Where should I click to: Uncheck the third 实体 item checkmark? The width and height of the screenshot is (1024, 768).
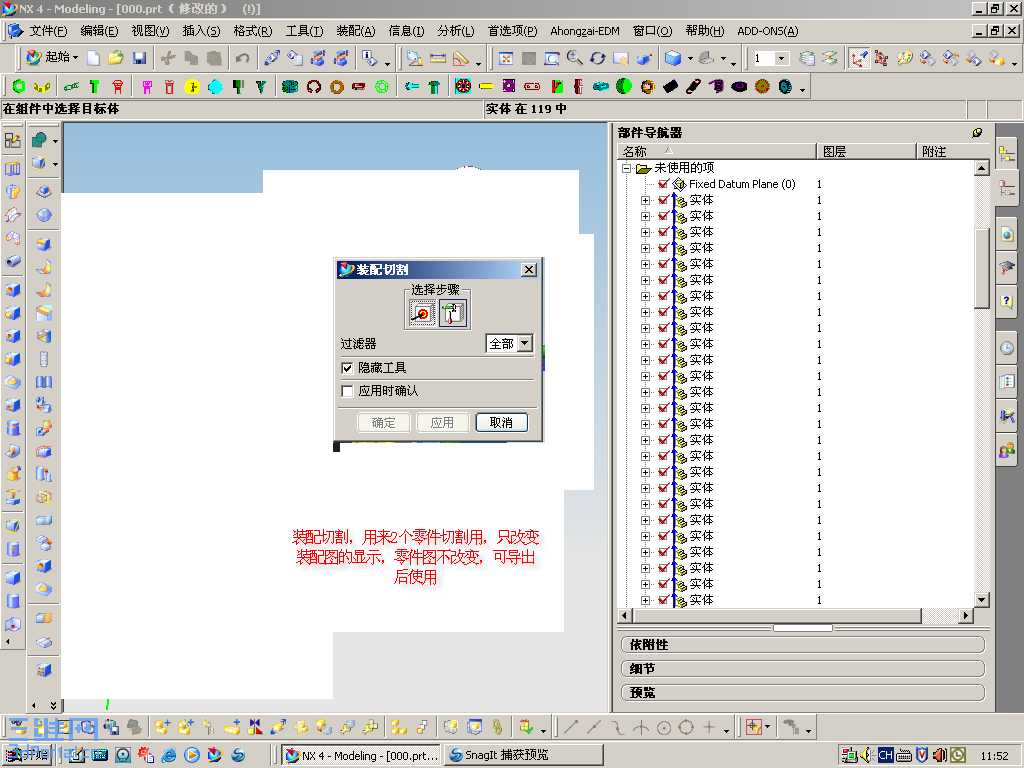pyautogui.click(x=664, y=232)
